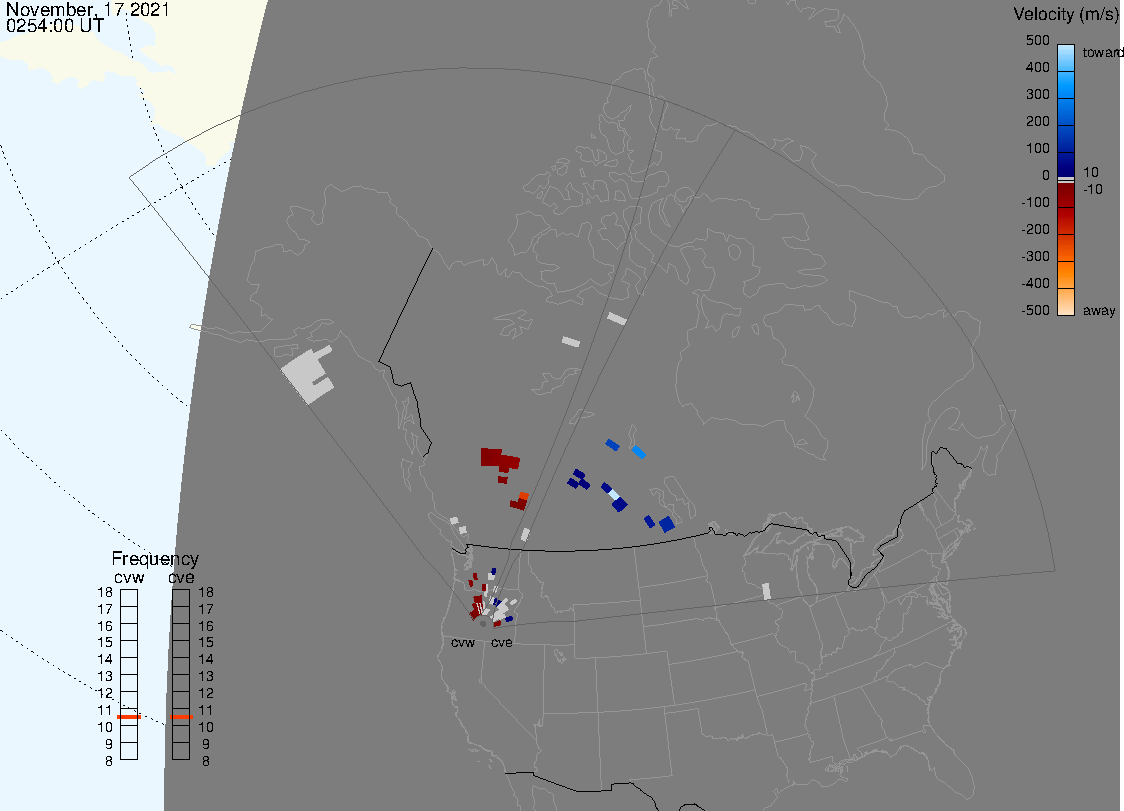Click the '0254:00 UT' timestamp
The image size is (1124, 811).
coord(54,27)
